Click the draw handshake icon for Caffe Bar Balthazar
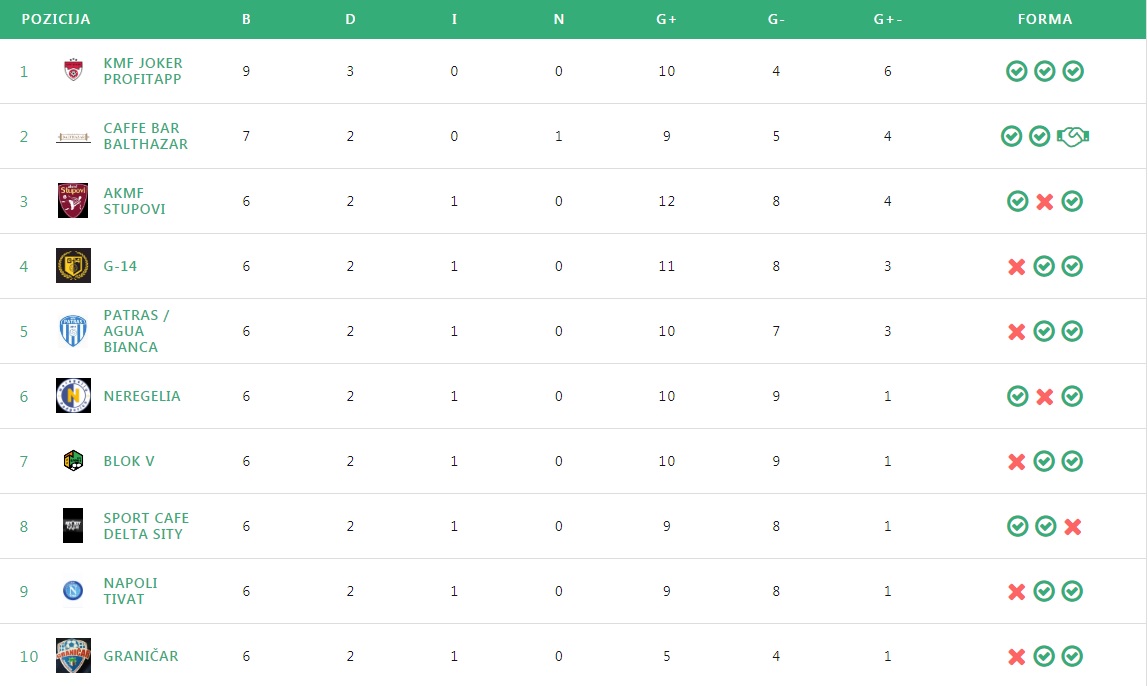Image resolution: width=1148 pixels, height=686 pixels. pyautogui.click(x=1073, y=135)
